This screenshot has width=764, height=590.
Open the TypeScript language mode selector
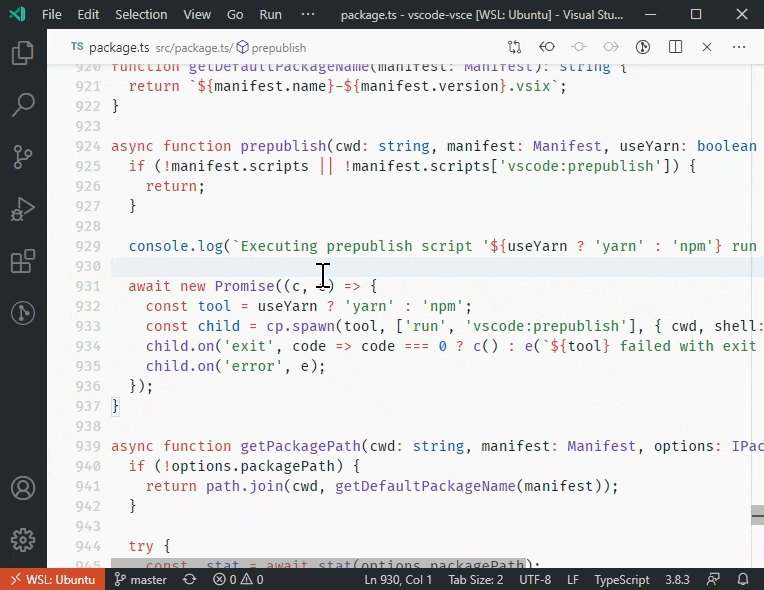click(622, 579)
